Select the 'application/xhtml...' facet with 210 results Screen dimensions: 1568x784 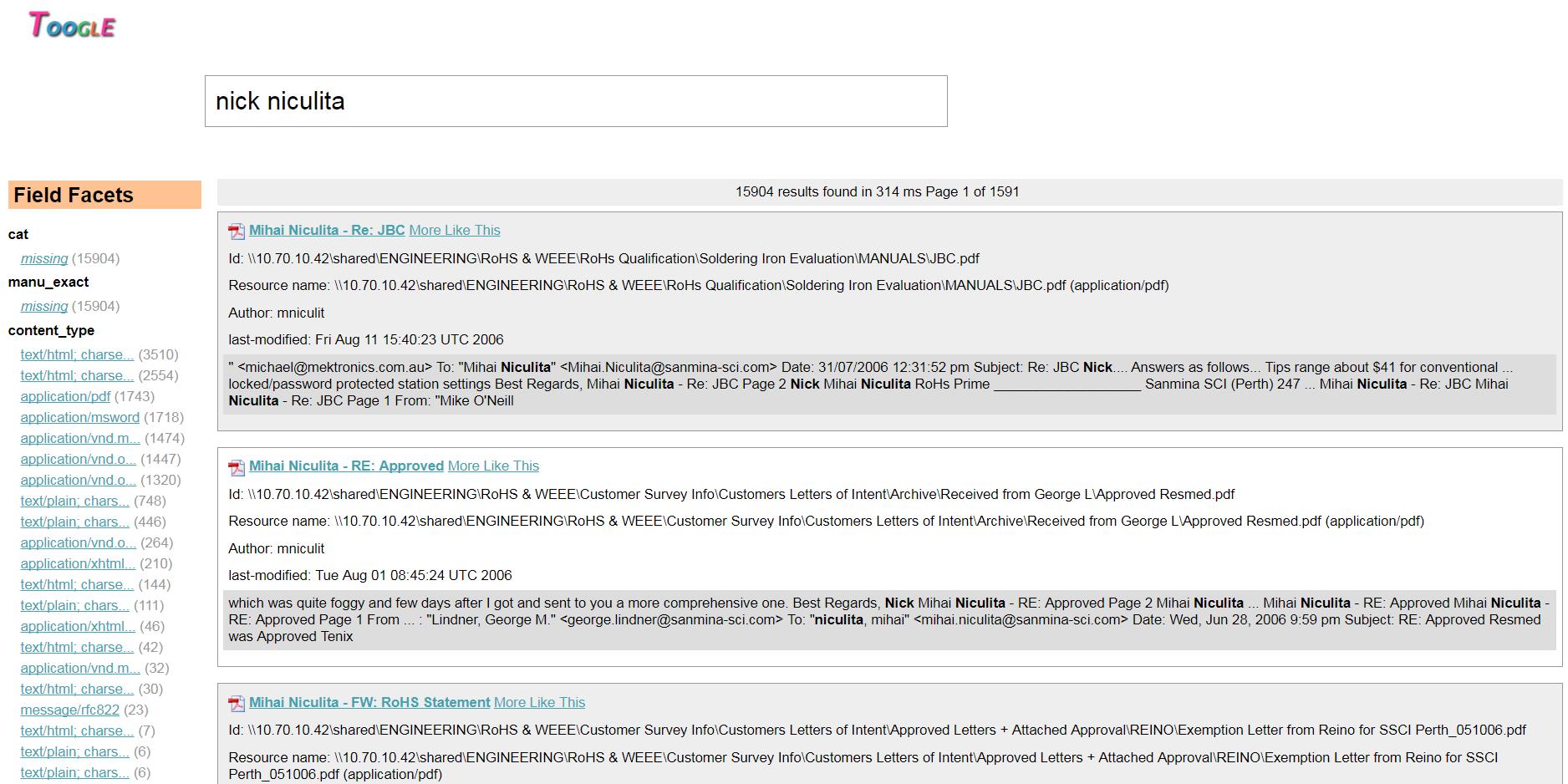click(79, 563)
